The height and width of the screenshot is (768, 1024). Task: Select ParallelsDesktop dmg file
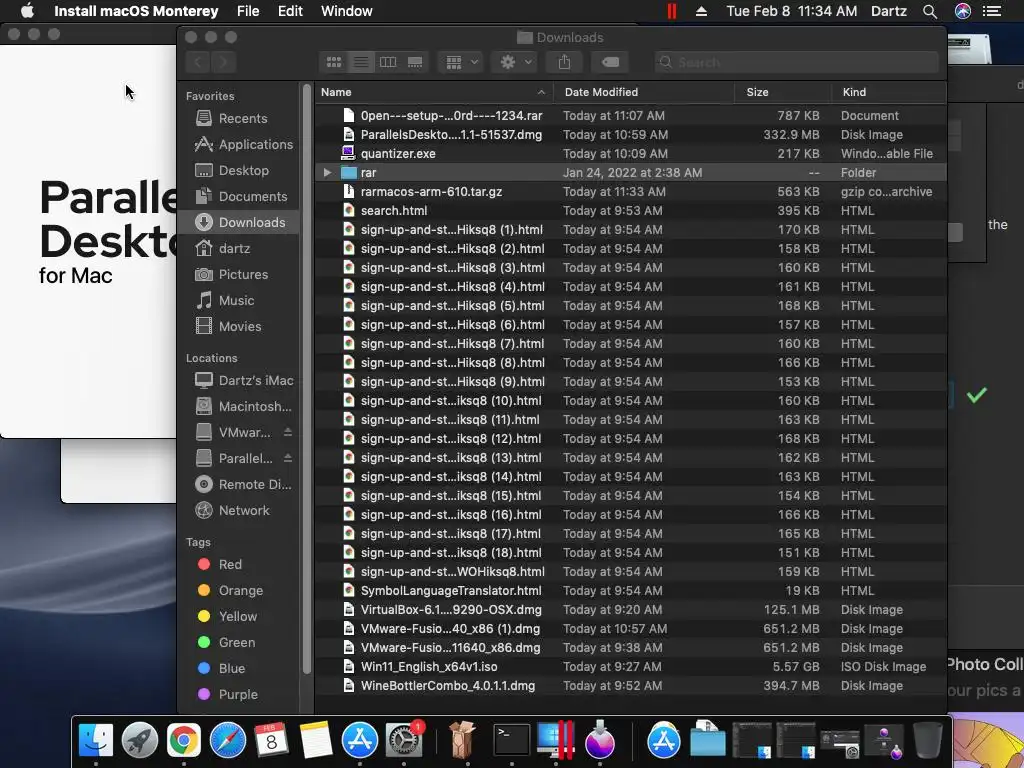(x=631, y=135)
